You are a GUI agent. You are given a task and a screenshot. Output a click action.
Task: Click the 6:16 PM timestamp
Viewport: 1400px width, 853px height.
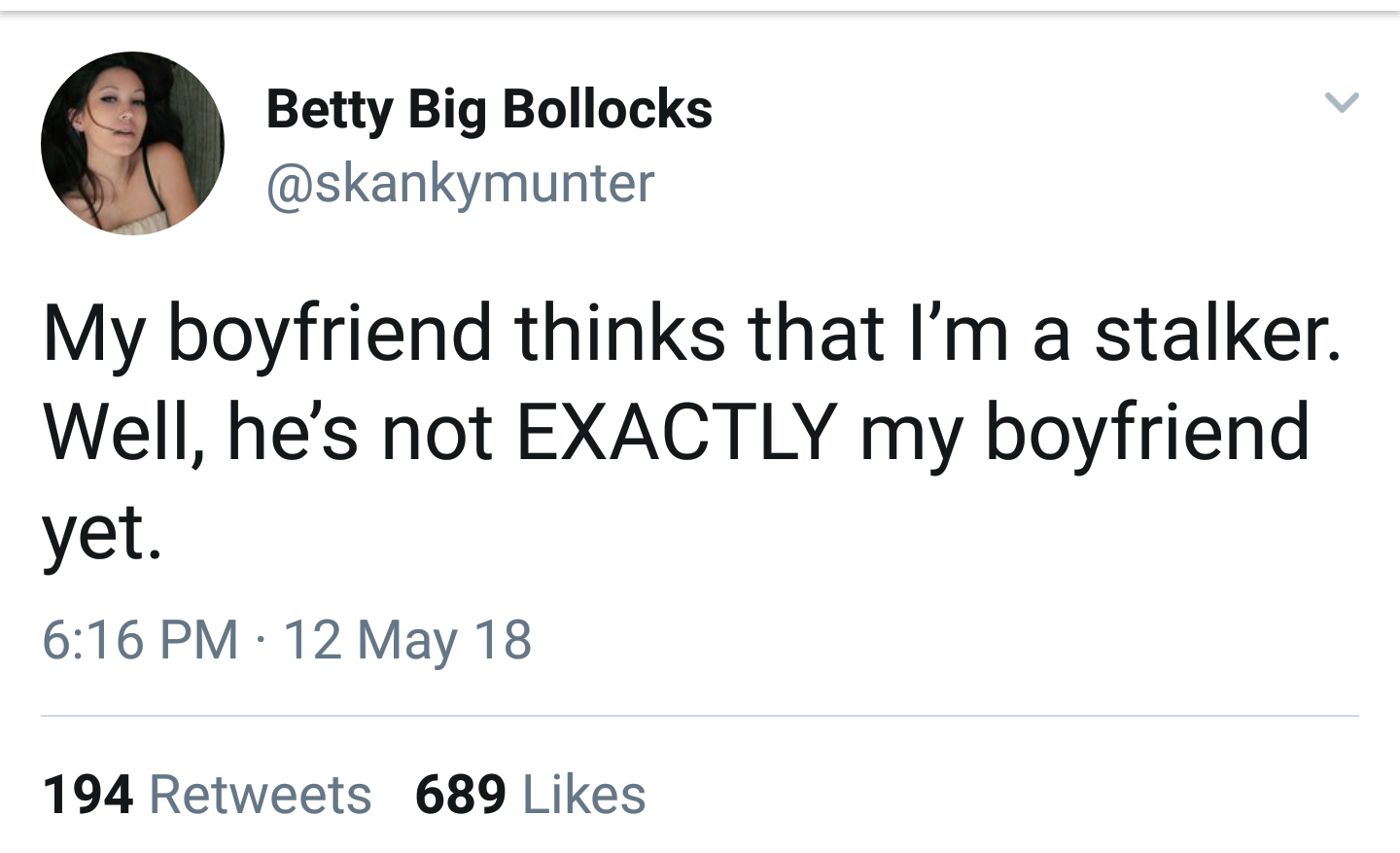coord(140,640)
